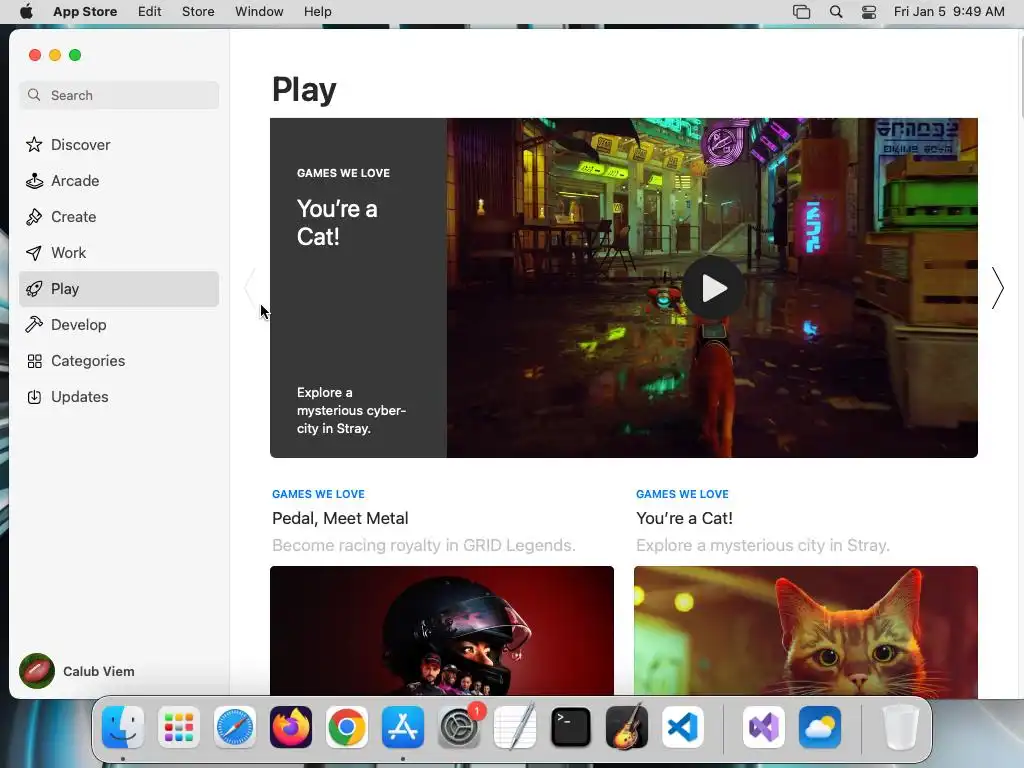Open the lower You're a Cat! story title
The height and width of the screenshot is (768, 1024).
[684, 519]
